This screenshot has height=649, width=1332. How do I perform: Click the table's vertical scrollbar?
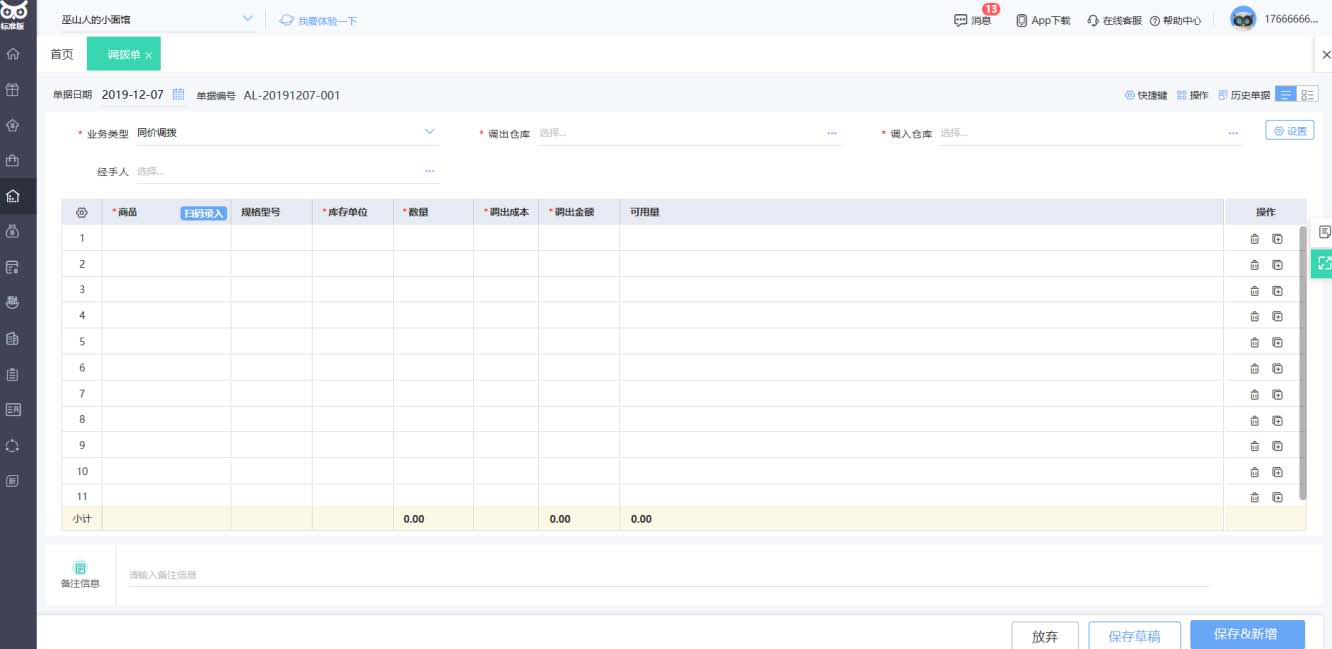pyautogui.click(x=1302, y=360)
